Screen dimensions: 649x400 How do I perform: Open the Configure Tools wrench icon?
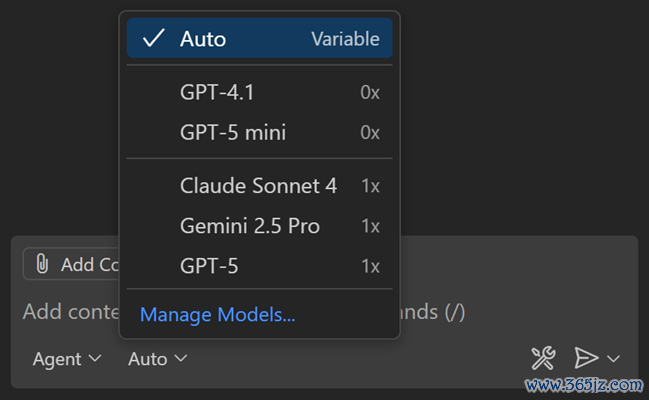coord(542,358)
